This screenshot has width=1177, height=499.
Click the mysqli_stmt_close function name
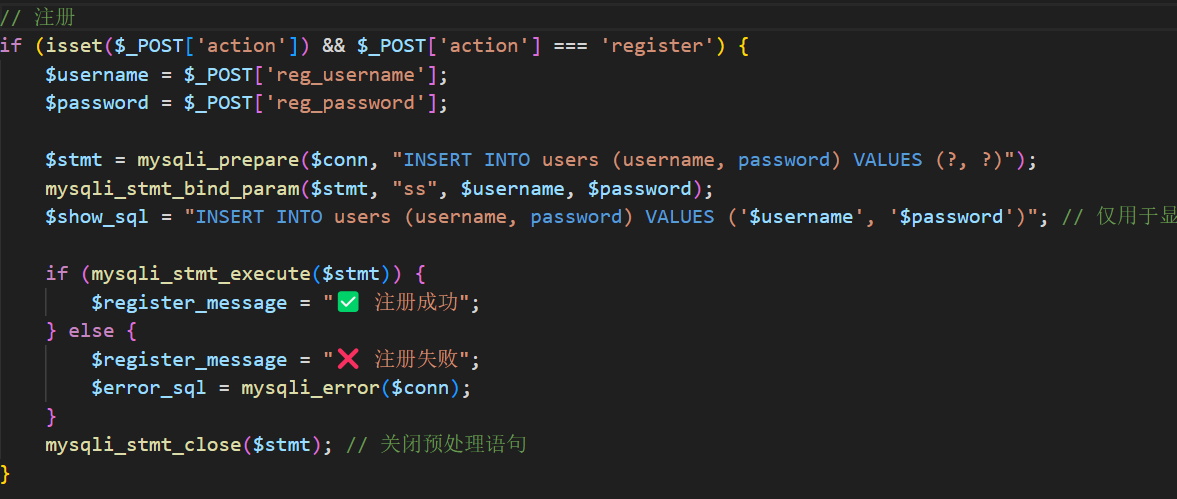pyautogui.click(x=143, y=445)
